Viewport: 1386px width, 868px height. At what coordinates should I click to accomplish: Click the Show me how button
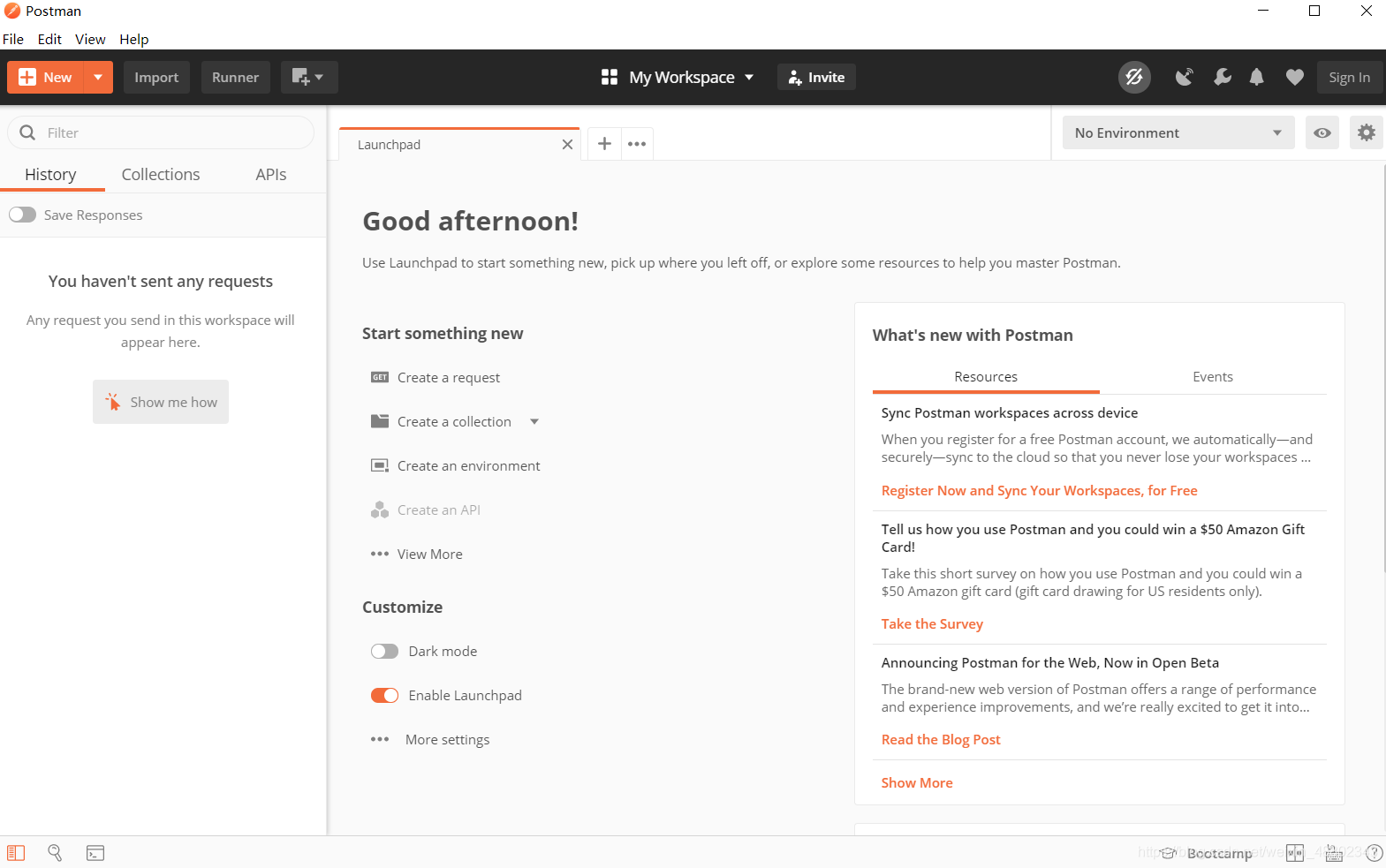161,402
